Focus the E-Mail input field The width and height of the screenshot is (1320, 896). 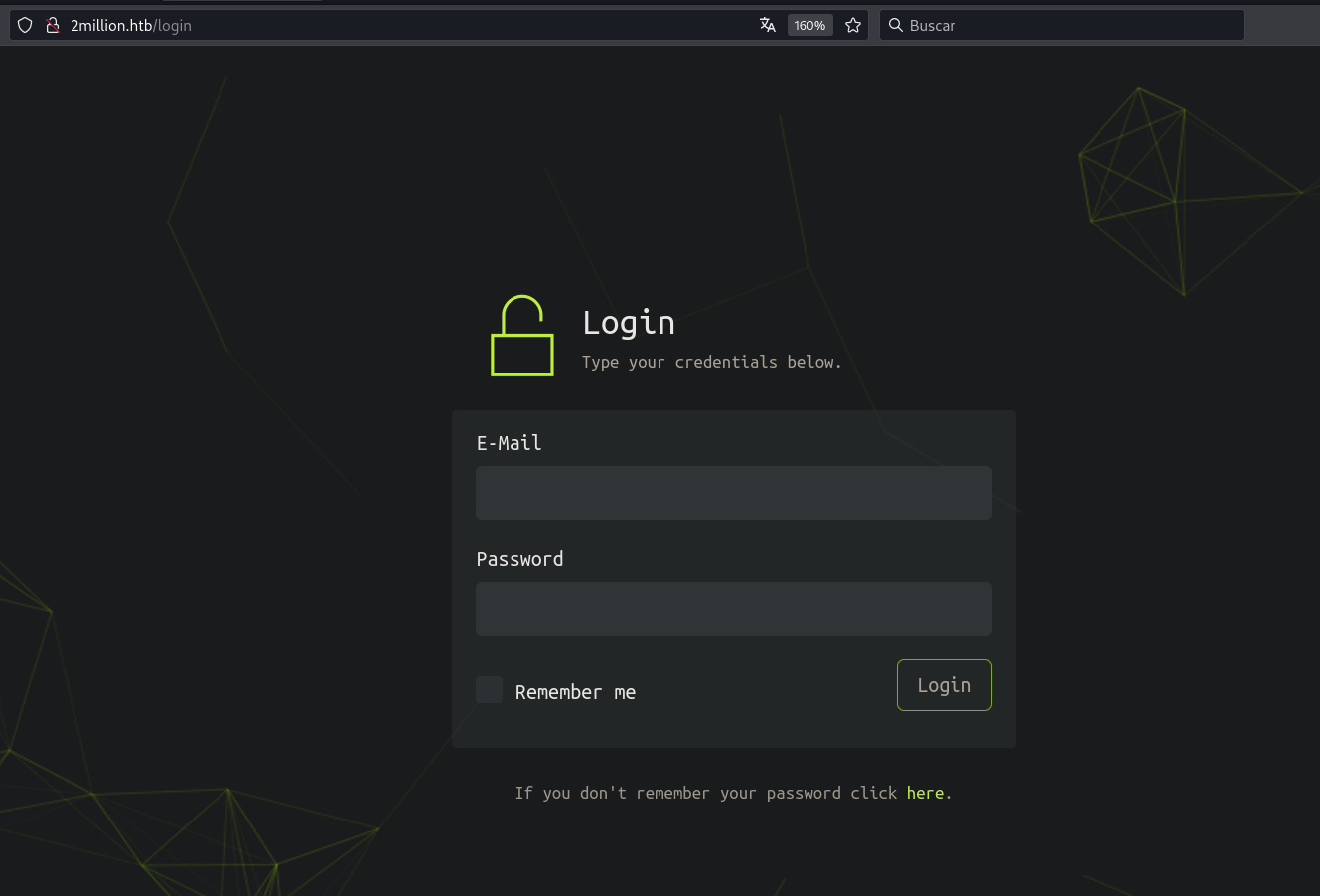pos(733,493)
